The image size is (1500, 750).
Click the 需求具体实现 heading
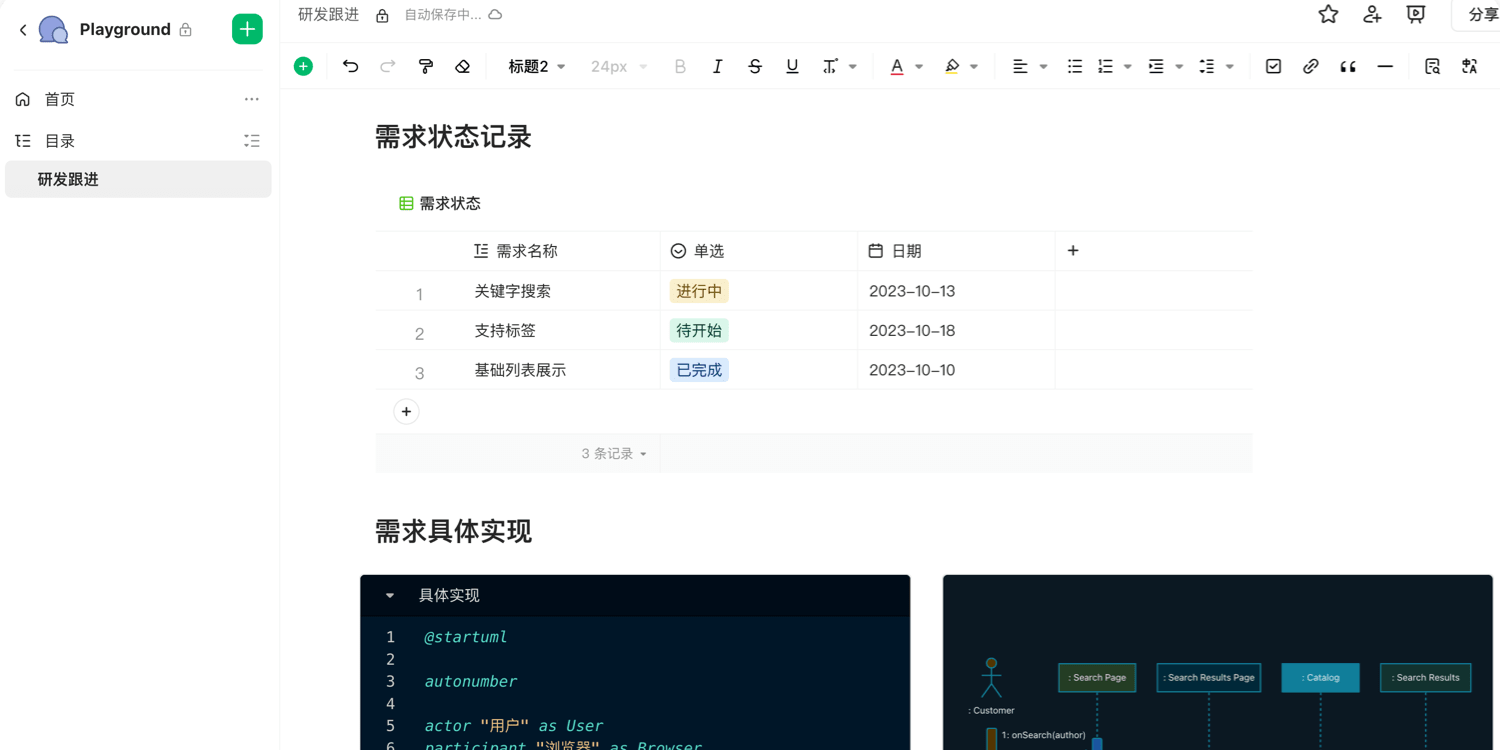coord(453,531)
